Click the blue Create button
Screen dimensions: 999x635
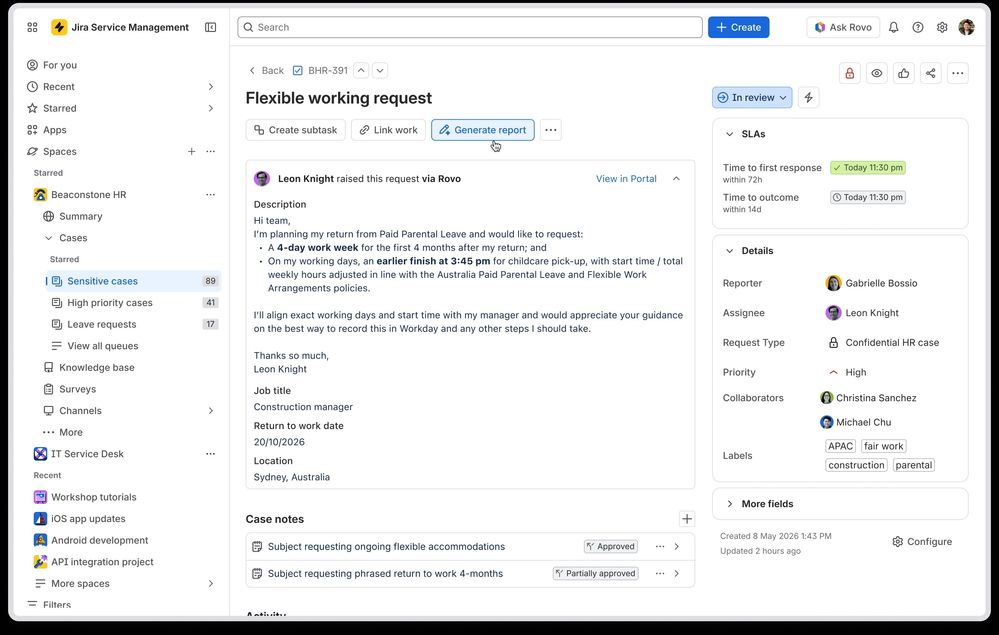coord(738,27)
